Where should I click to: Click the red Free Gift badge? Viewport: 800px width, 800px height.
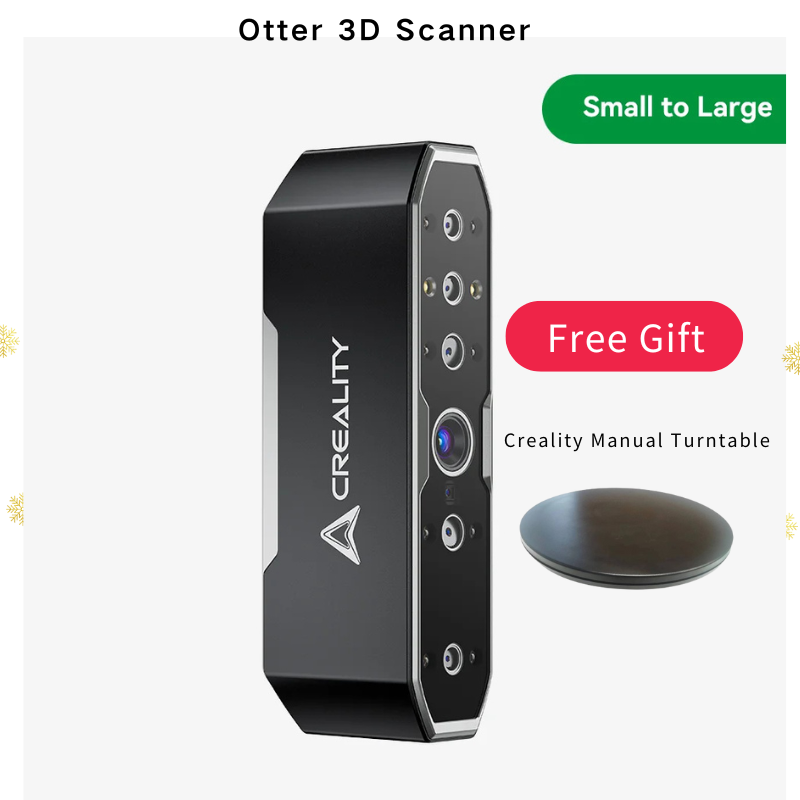[x=624, y=336]
